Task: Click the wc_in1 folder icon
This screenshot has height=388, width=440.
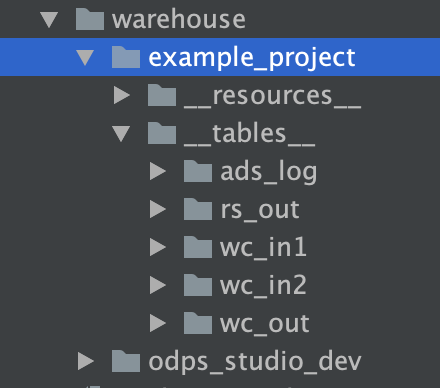Action: click(x=198, y=247)
